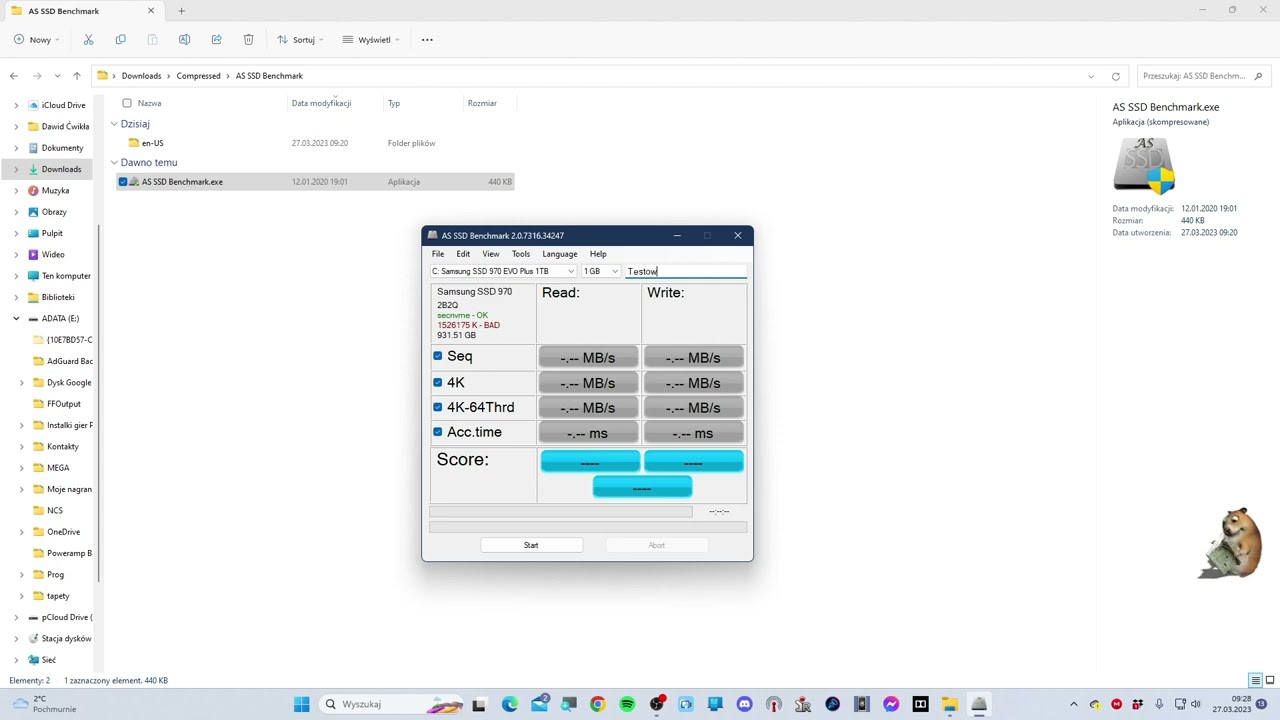This screenshot has height=720, width=1280.
Task: Collapse the Dzisiaj group
Action: 114,124
